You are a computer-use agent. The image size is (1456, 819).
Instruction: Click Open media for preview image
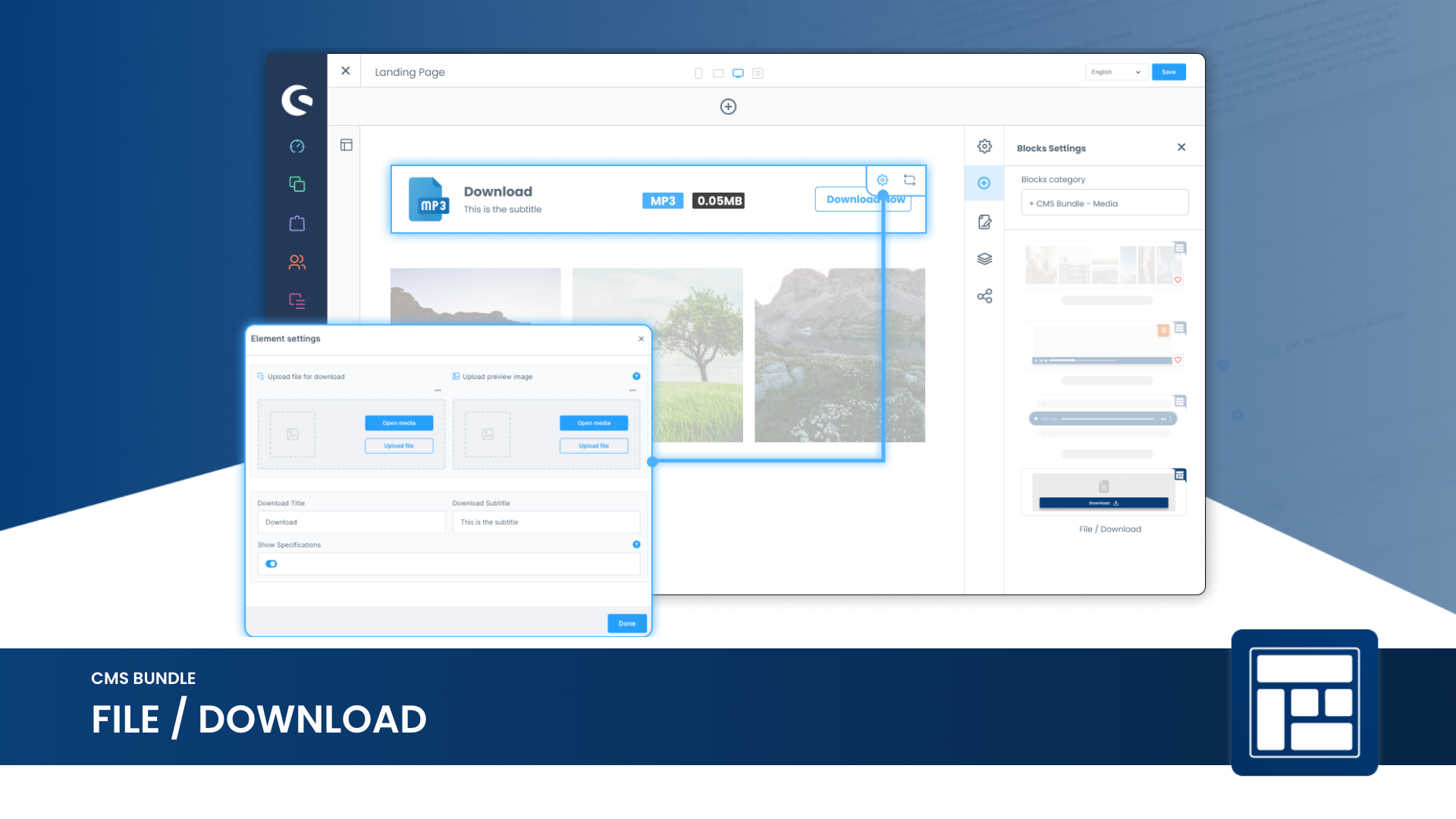click(594, 423)
